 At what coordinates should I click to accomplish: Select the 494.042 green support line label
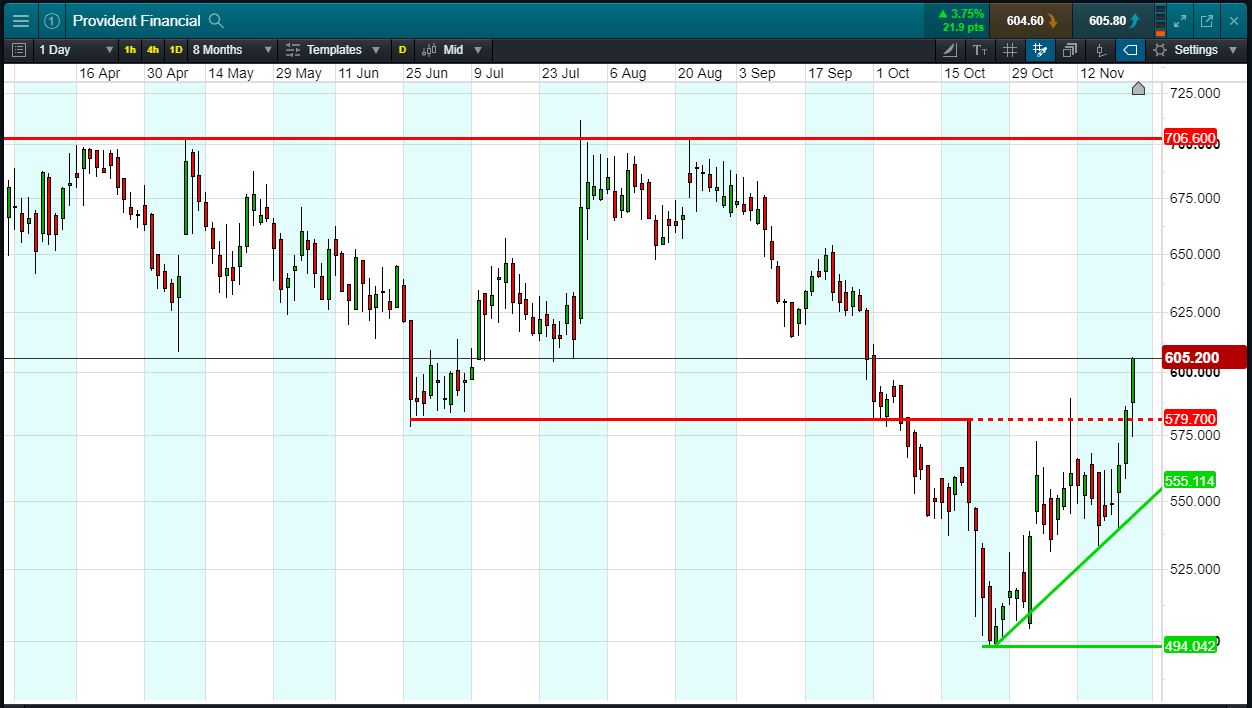coord(1190,646)
